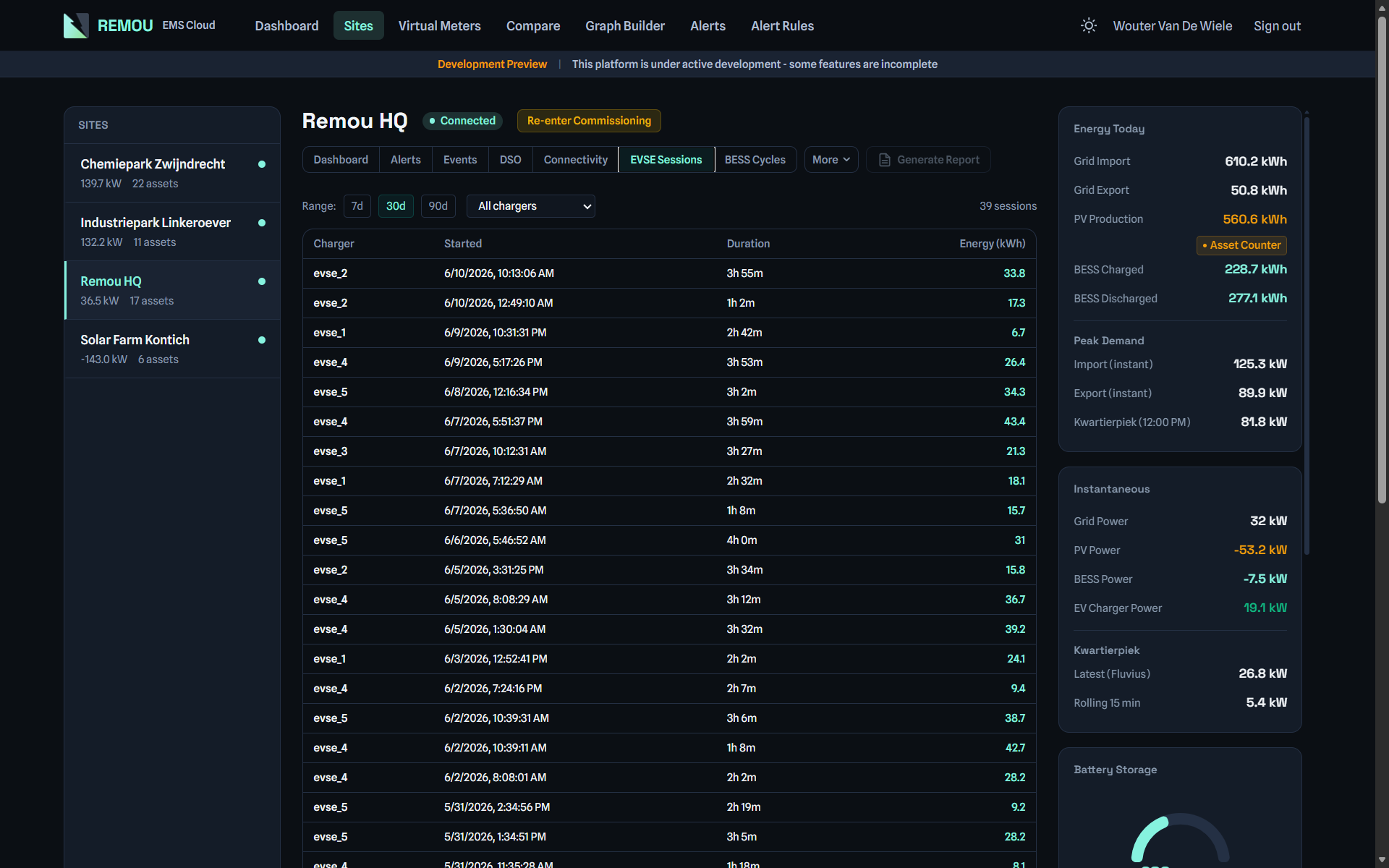Select the 90d range option
The width and height of the screenshot is (1389, 868).
(x=438, y=206)
